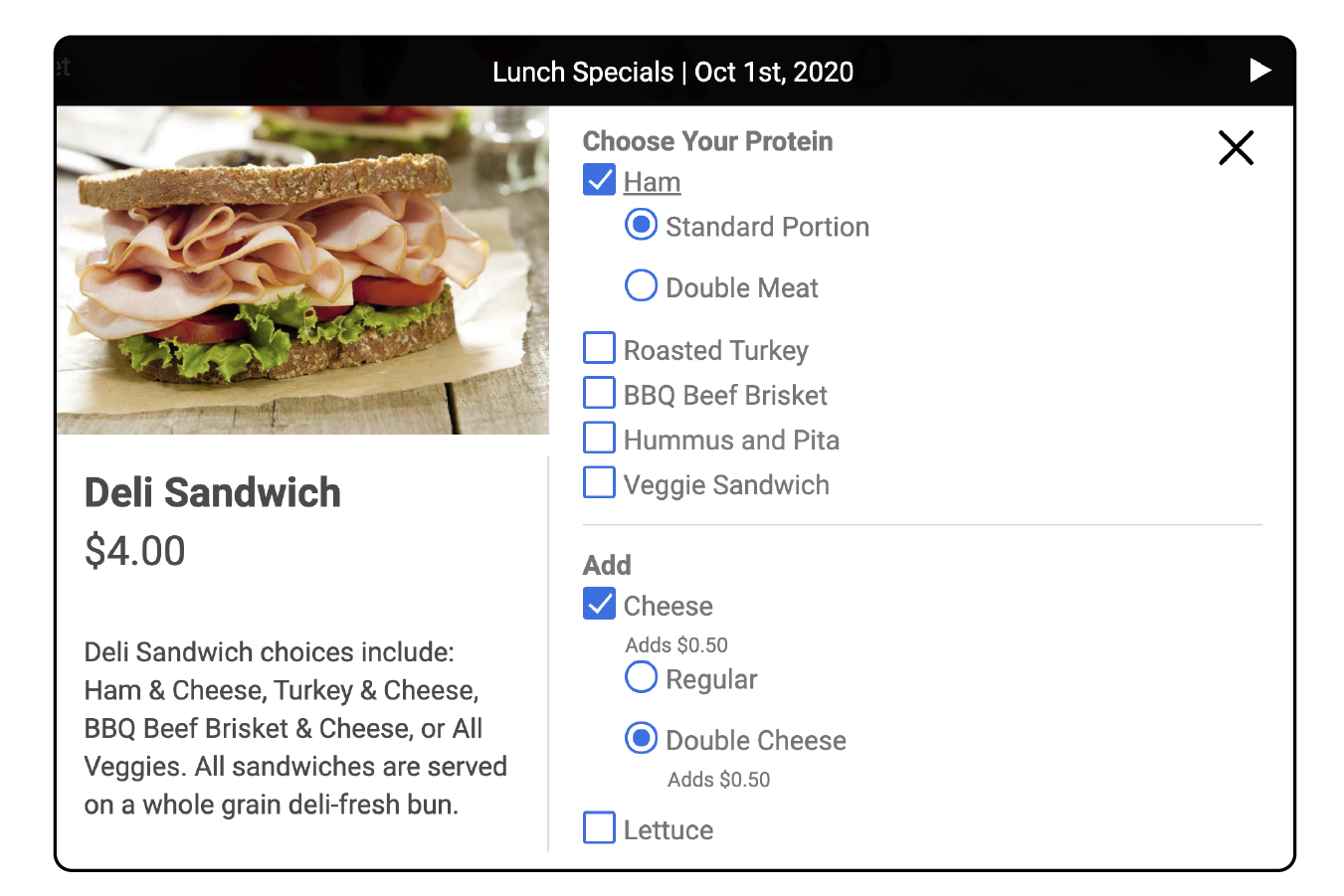Click the Double Cheese label text
The width and height of the screenshot is (1344, 896).
pyautogui.click(x=755, y=741)
